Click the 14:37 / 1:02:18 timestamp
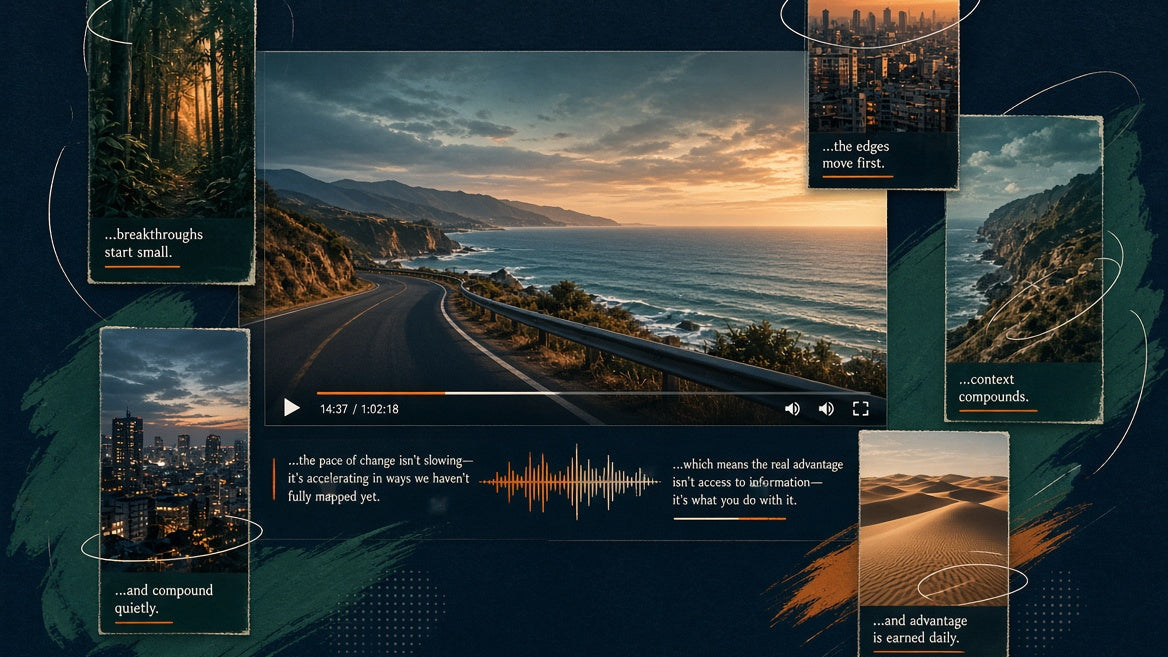This screenshot has height=657, width=1168. point(359,409)
